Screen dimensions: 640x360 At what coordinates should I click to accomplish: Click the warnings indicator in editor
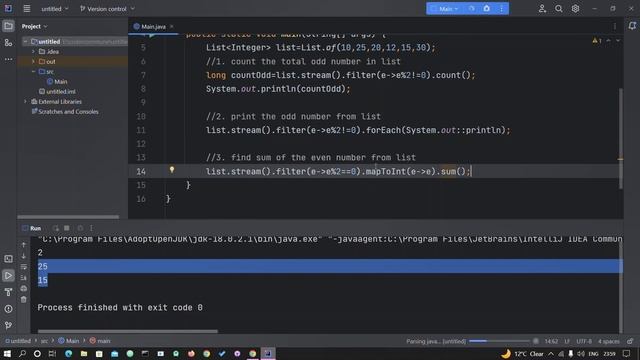pyautogui.click(x=597, y=40)
